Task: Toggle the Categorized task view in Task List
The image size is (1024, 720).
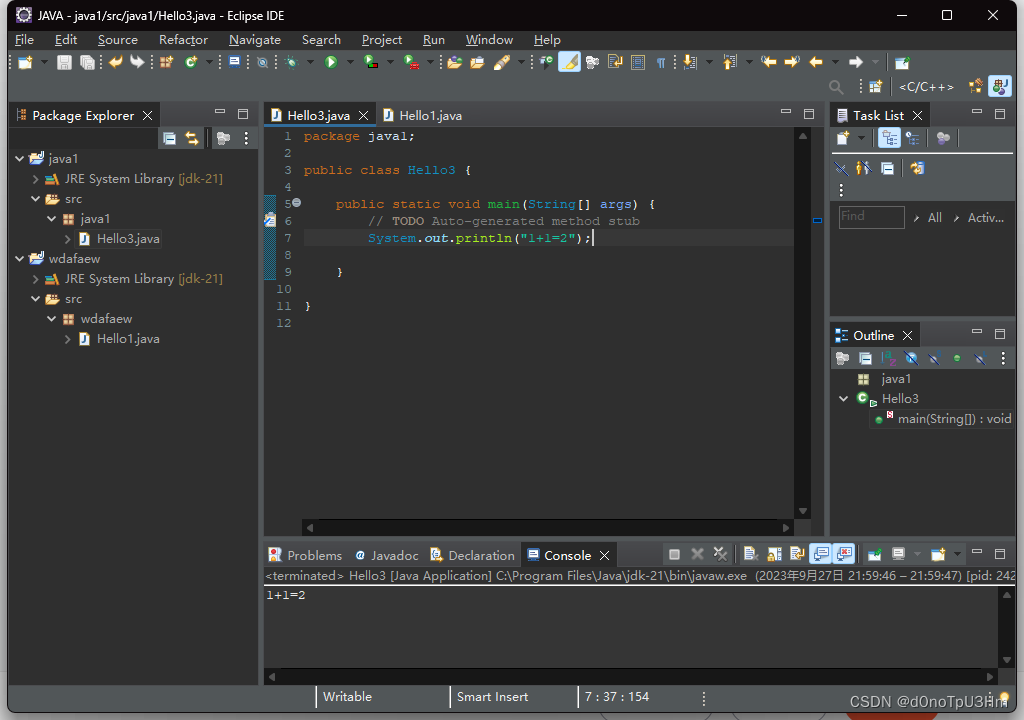Action: 889,138
